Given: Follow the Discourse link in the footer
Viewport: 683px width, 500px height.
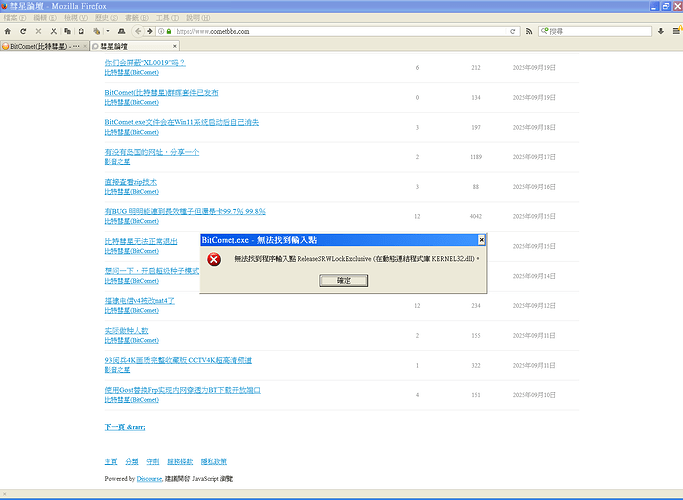Looking at the screenshot, I should (x=149, y=479).
